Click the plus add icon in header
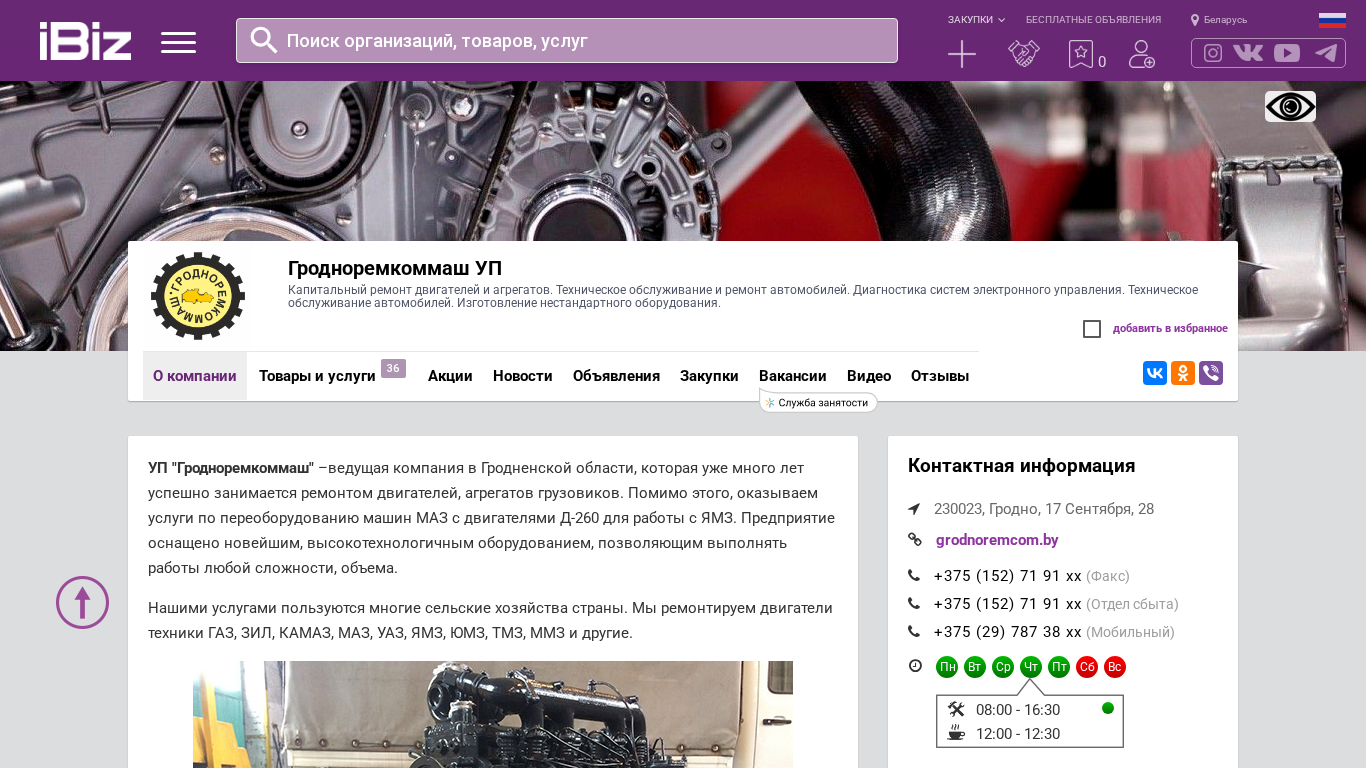Screen dimensions: 1366x768 pos(962,54)
